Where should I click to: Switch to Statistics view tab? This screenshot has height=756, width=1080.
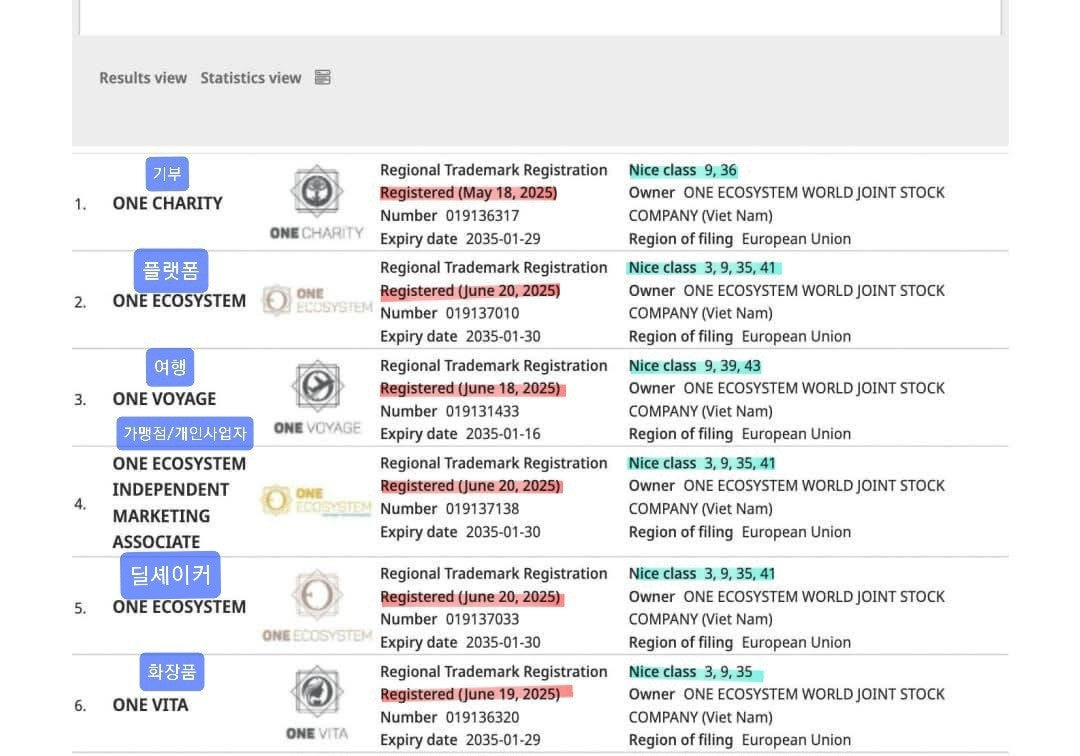(x=251, y=78)
